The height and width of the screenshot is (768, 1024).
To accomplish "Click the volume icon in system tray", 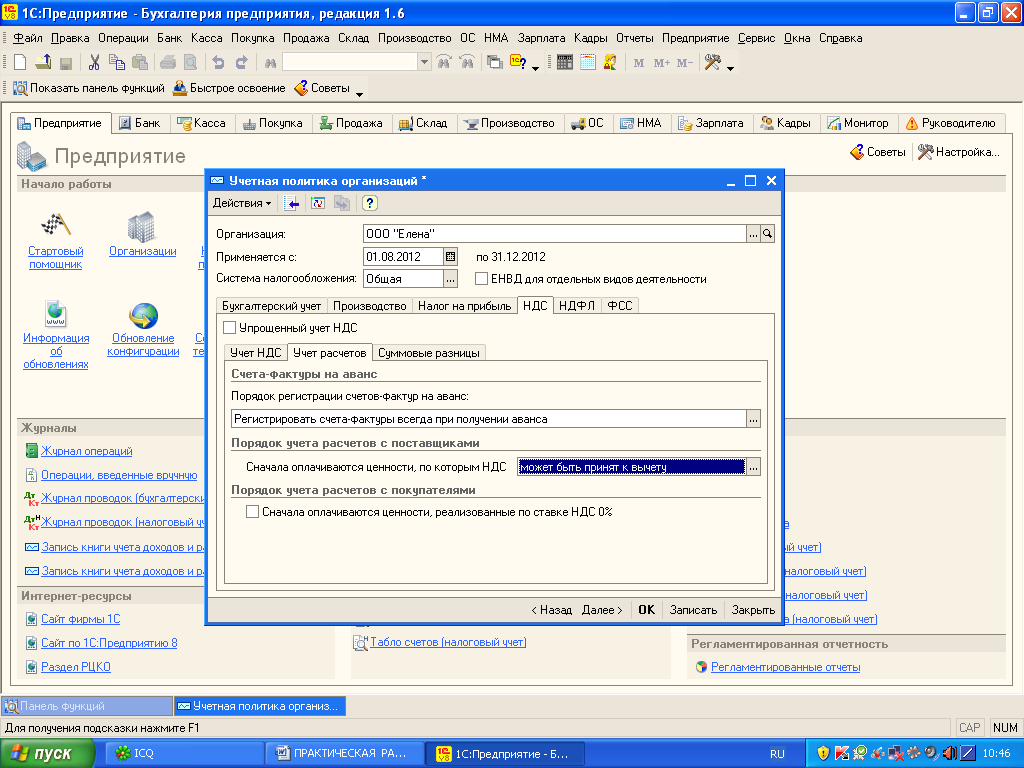I will pyautogui.click(x=950, y=753).
